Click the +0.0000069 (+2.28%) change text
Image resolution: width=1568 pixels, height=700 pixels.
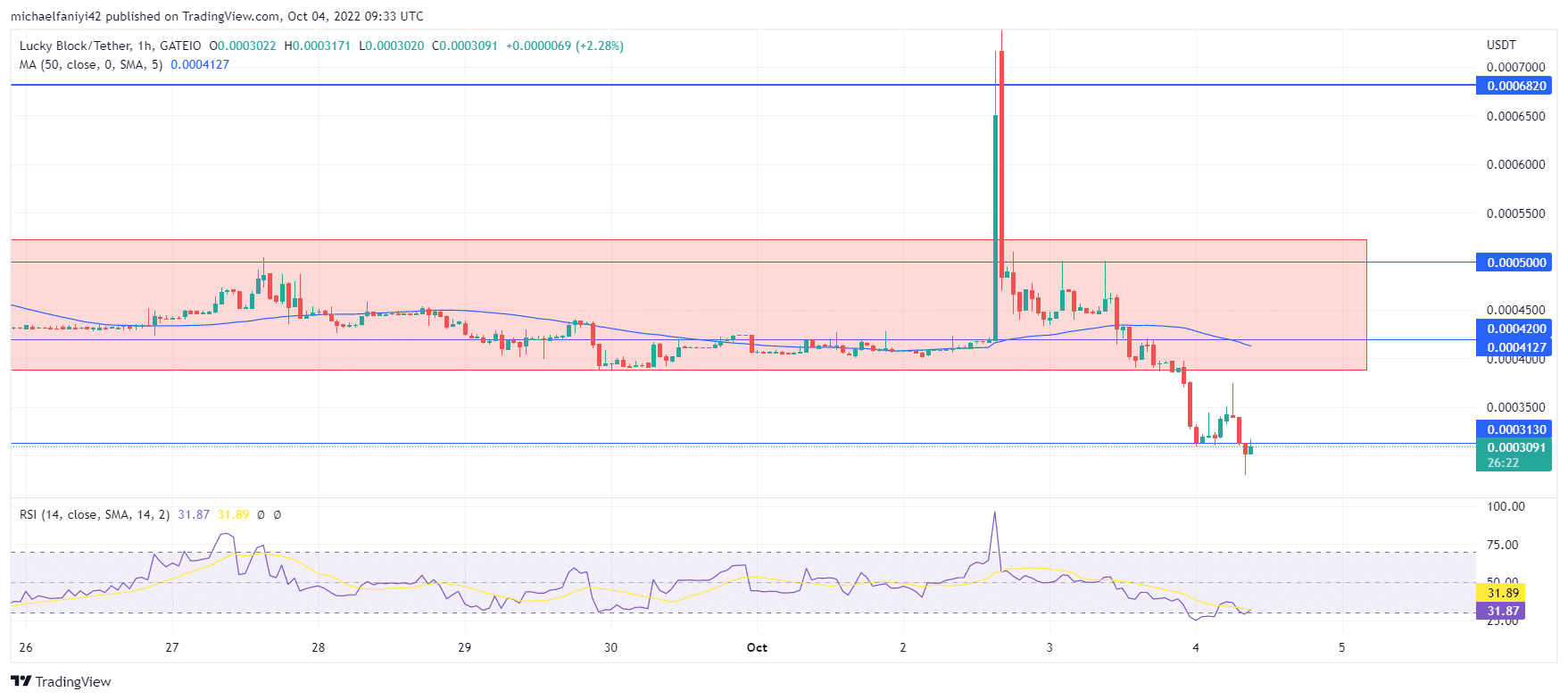point(565,46)
